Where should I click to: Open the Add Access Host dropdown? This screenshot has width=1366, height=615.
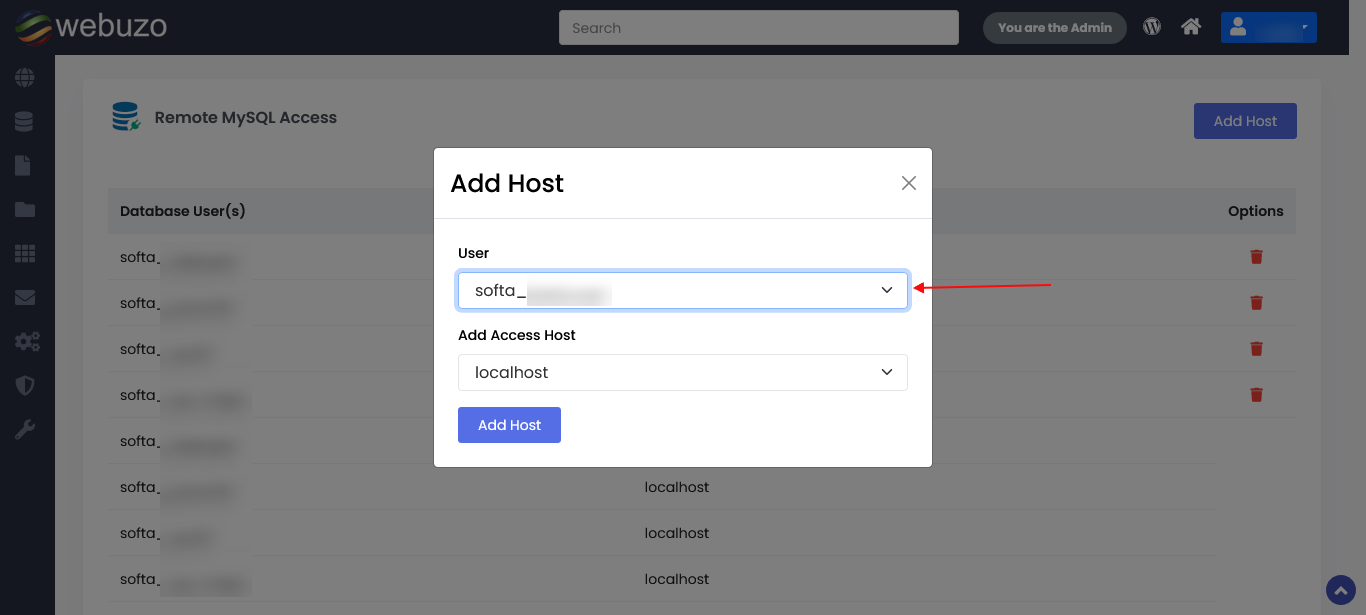pyautogui.click(x=682, y=372)
